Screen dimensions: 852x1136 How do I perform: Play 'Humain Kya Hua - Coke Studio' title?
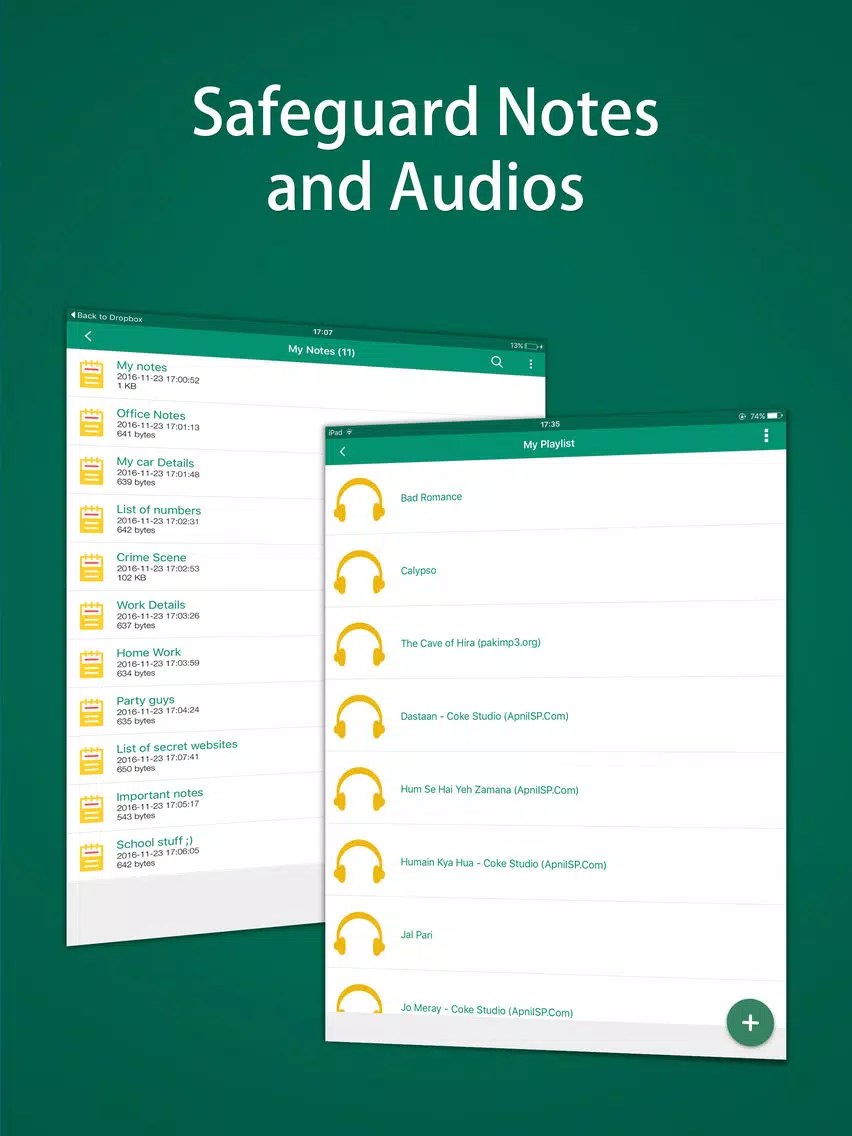coord(504,864)
